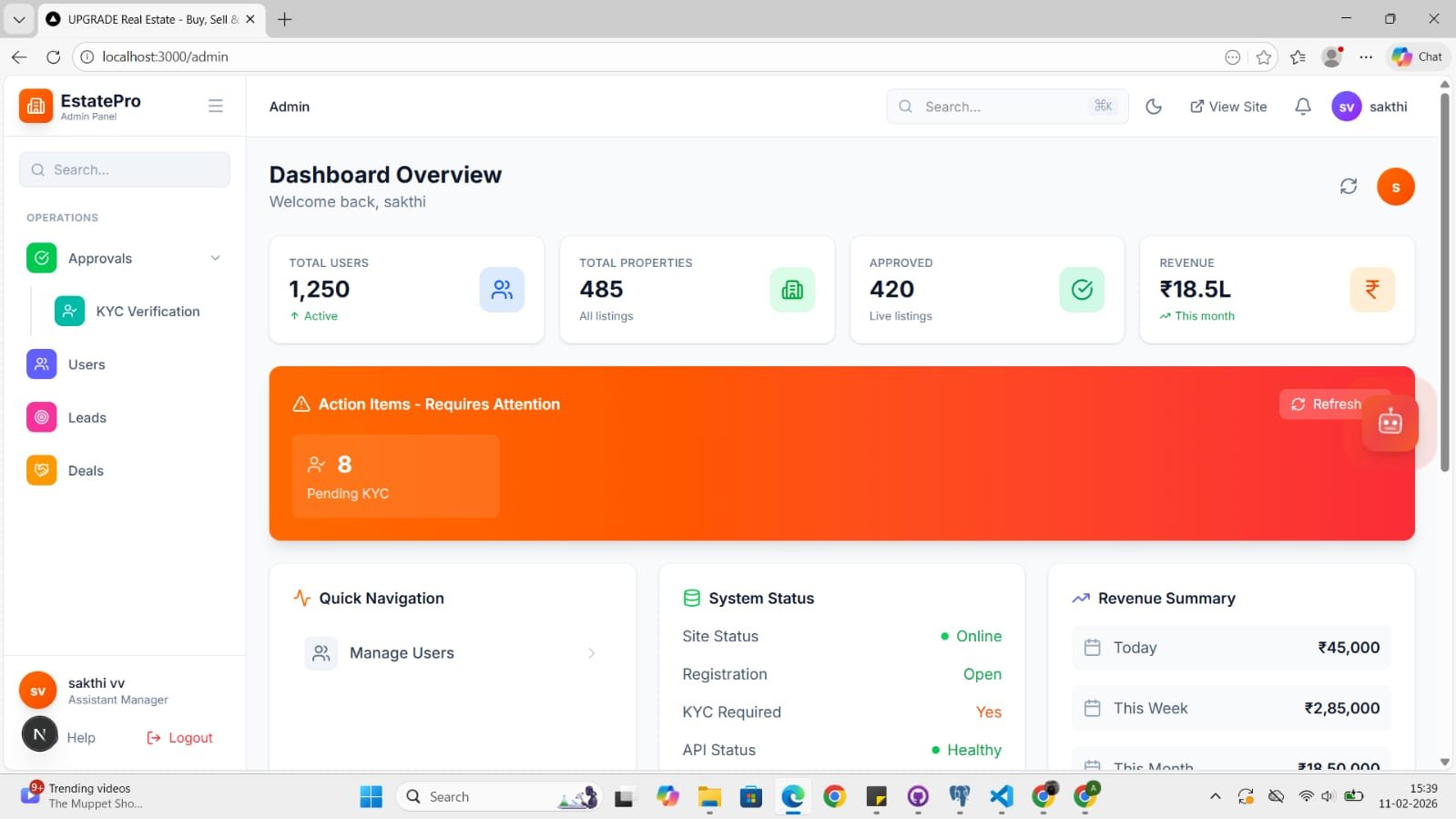Focus the sidebar Search field
This screenshot has height=819, width=1456.
pos(125,169)
